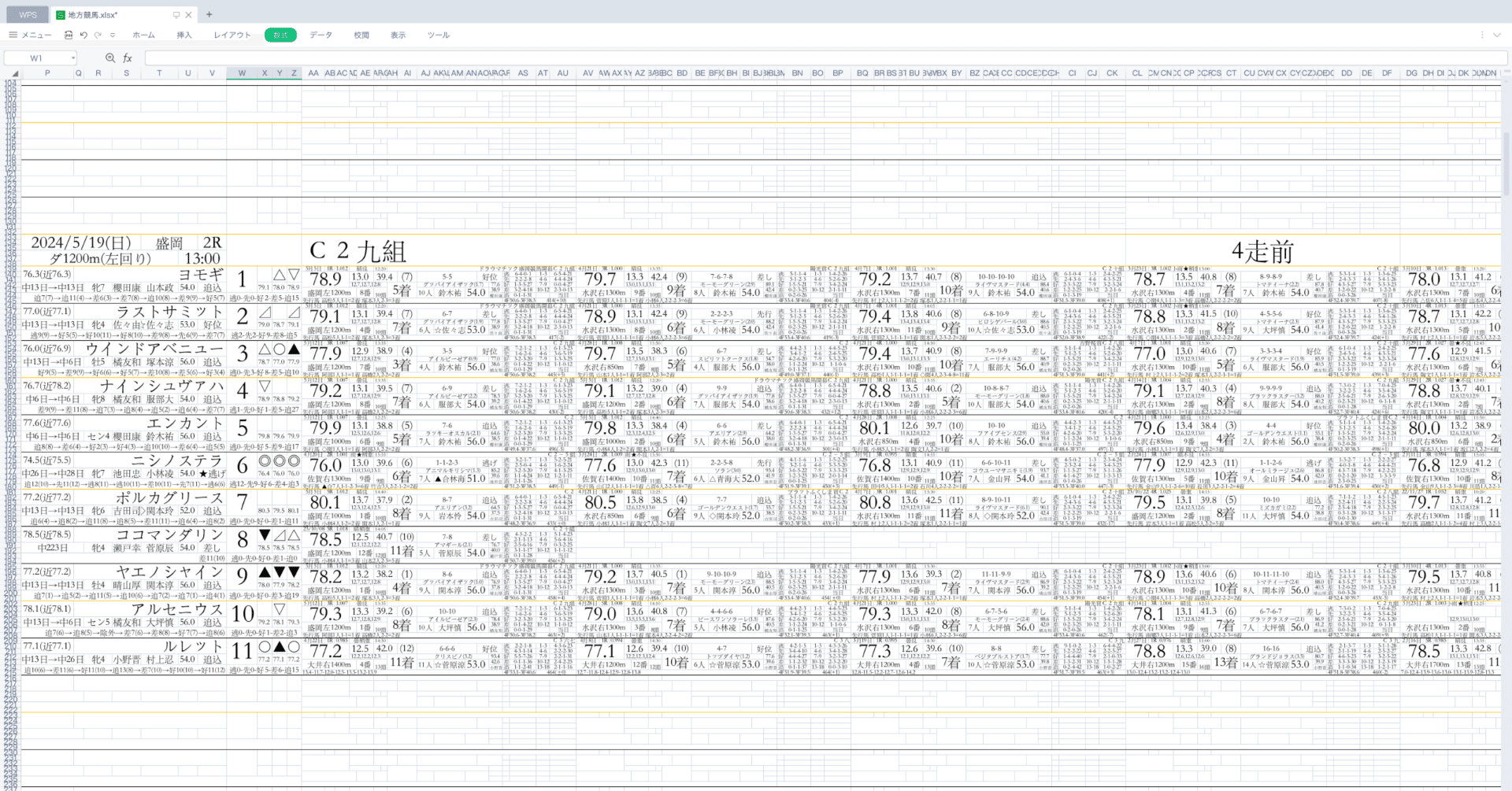Image resolution: width=1512 pixels, height=791 pixels.
Task: Open the メニュー hamburger menu
Action: pos(30,35)
